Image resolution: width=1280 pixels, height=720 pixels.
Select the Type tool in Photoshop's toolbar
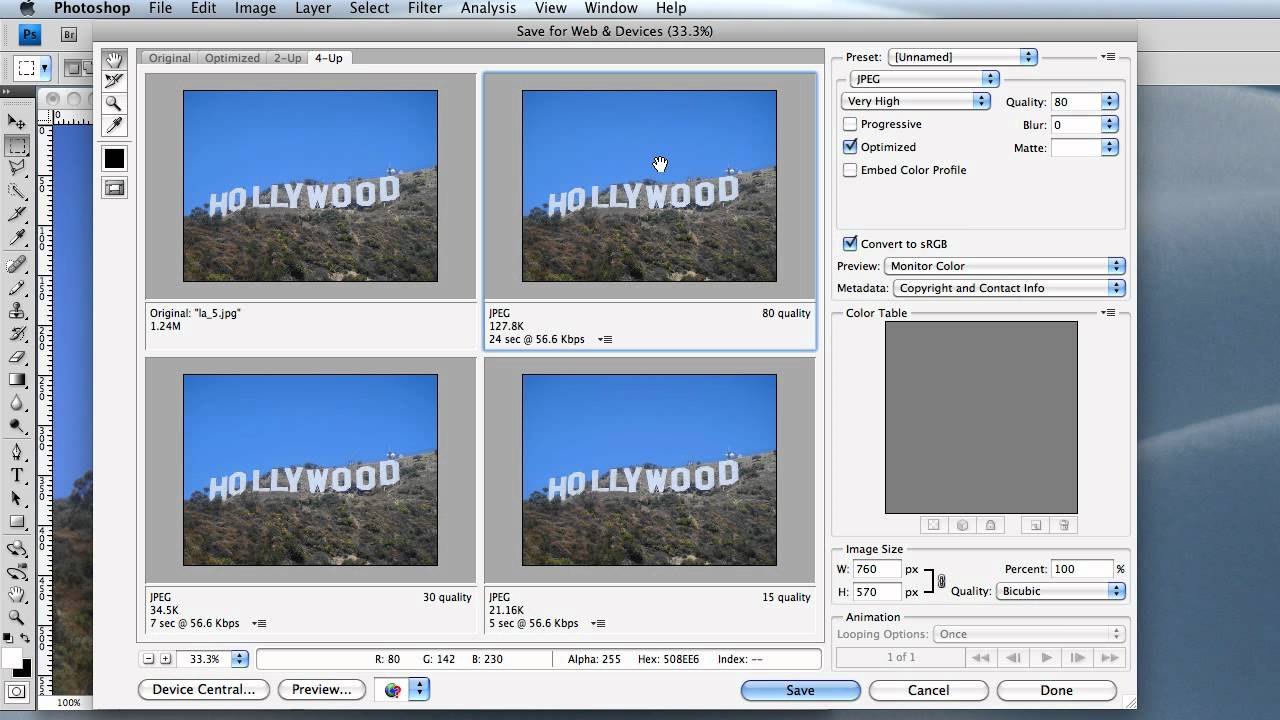coord(17,475)
